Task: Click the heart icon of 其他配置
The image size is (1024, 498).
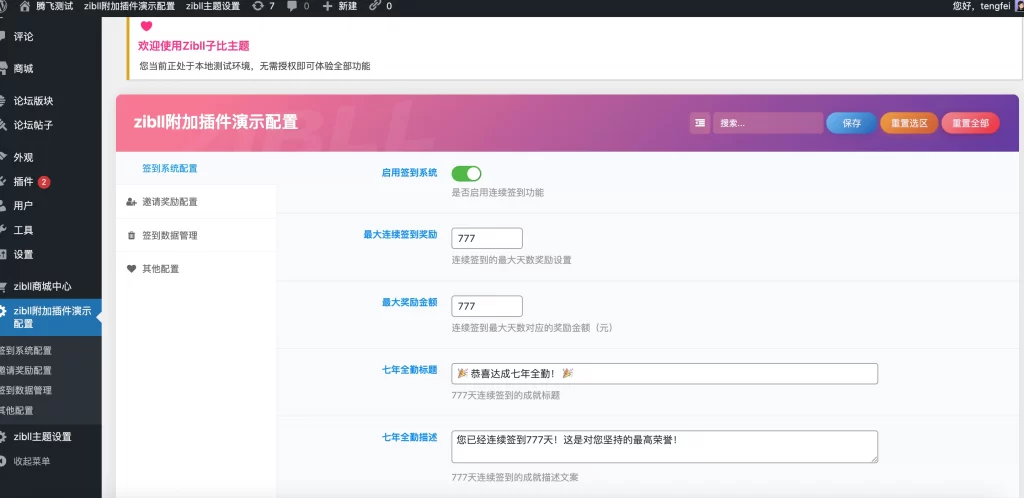Action: tap(131, 269)
